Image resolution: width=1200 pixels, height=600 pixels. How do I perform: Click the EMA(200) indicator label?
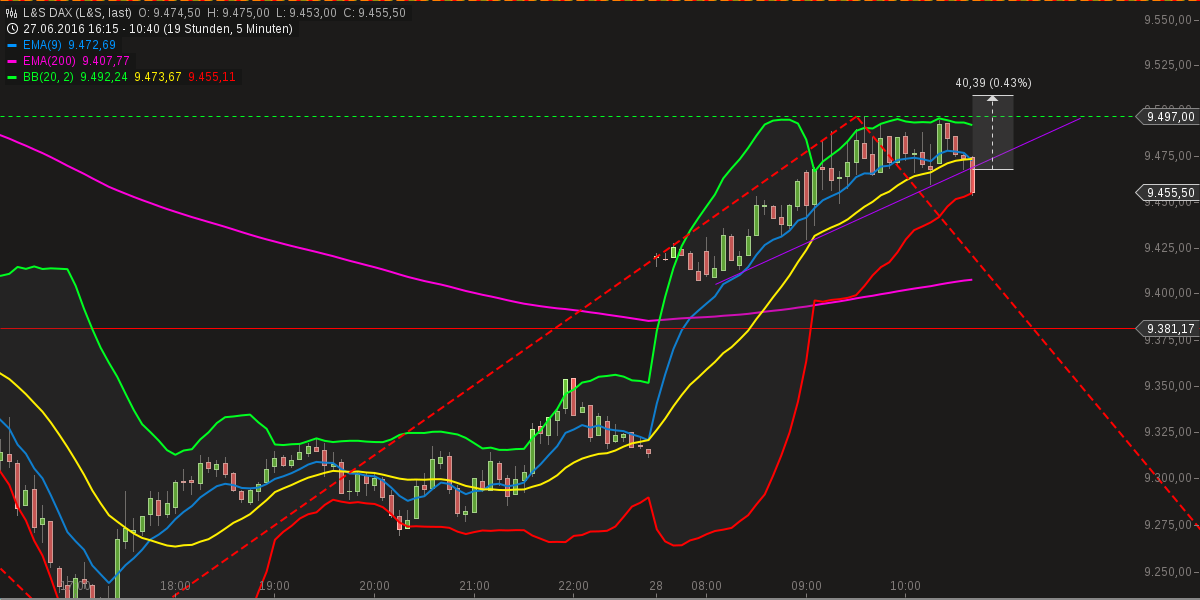coord(50,61)
